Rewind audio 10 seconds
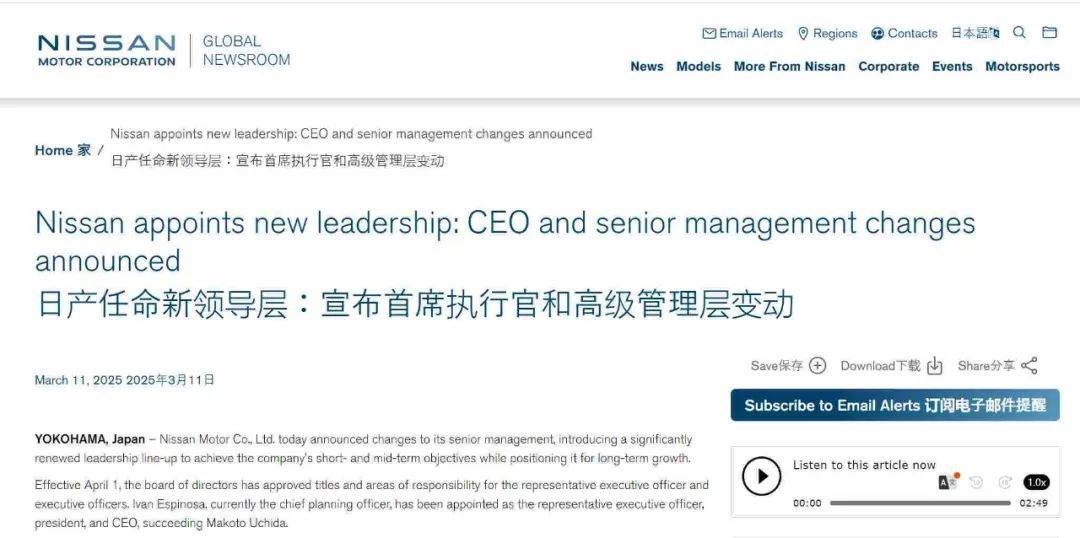 (976, 482)
